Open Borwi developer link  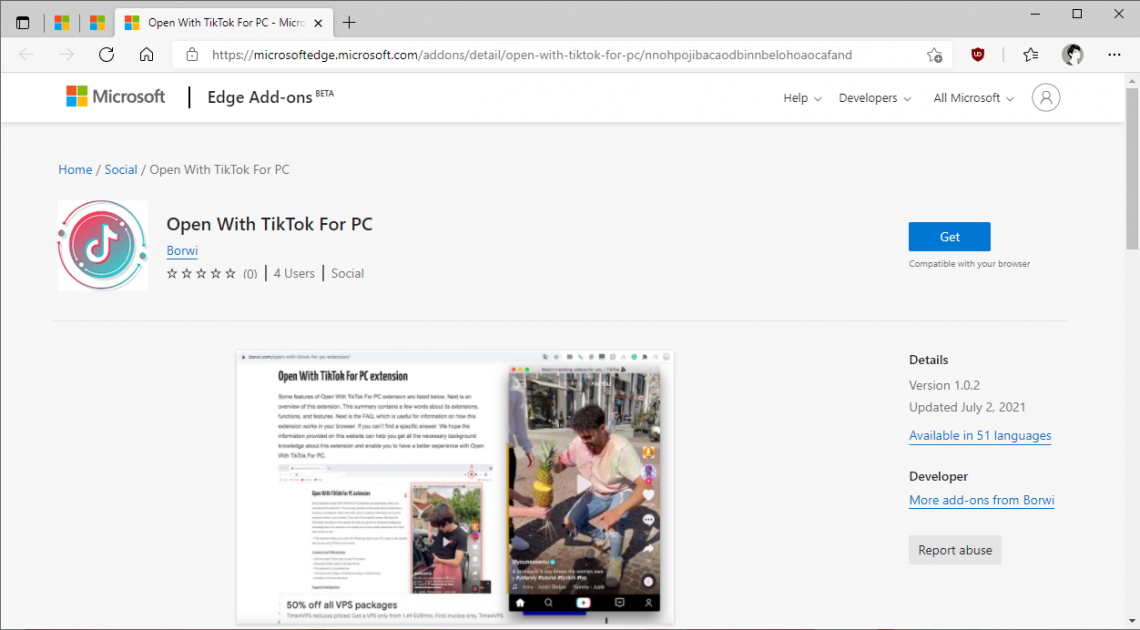[182, 250]
